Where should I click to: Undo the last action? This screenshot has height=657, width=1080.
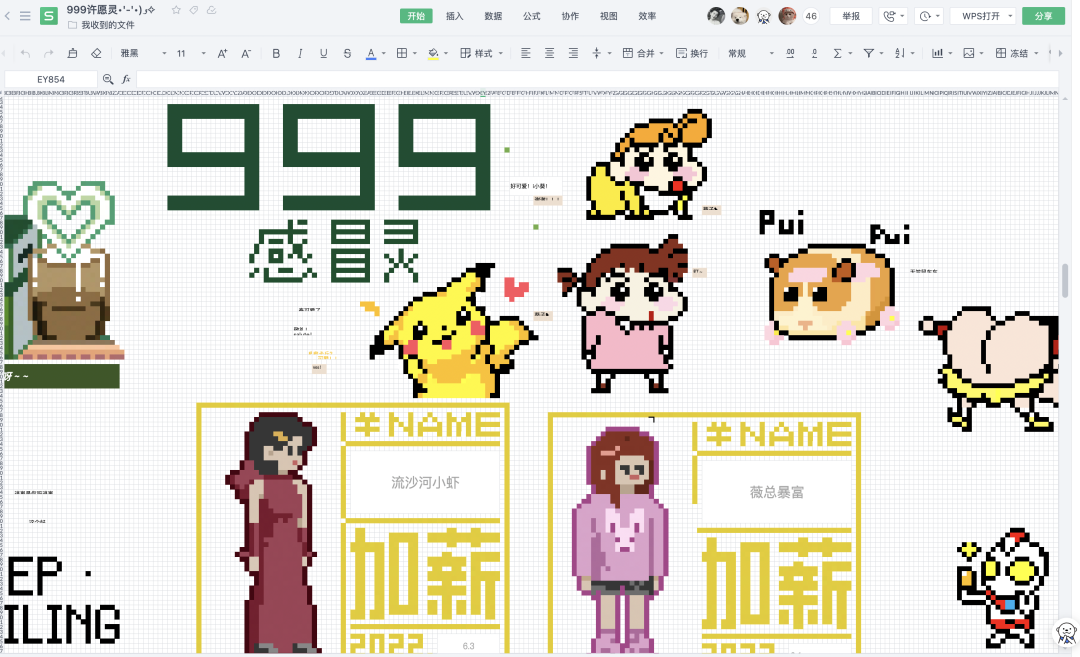click(x=25, y=53)
